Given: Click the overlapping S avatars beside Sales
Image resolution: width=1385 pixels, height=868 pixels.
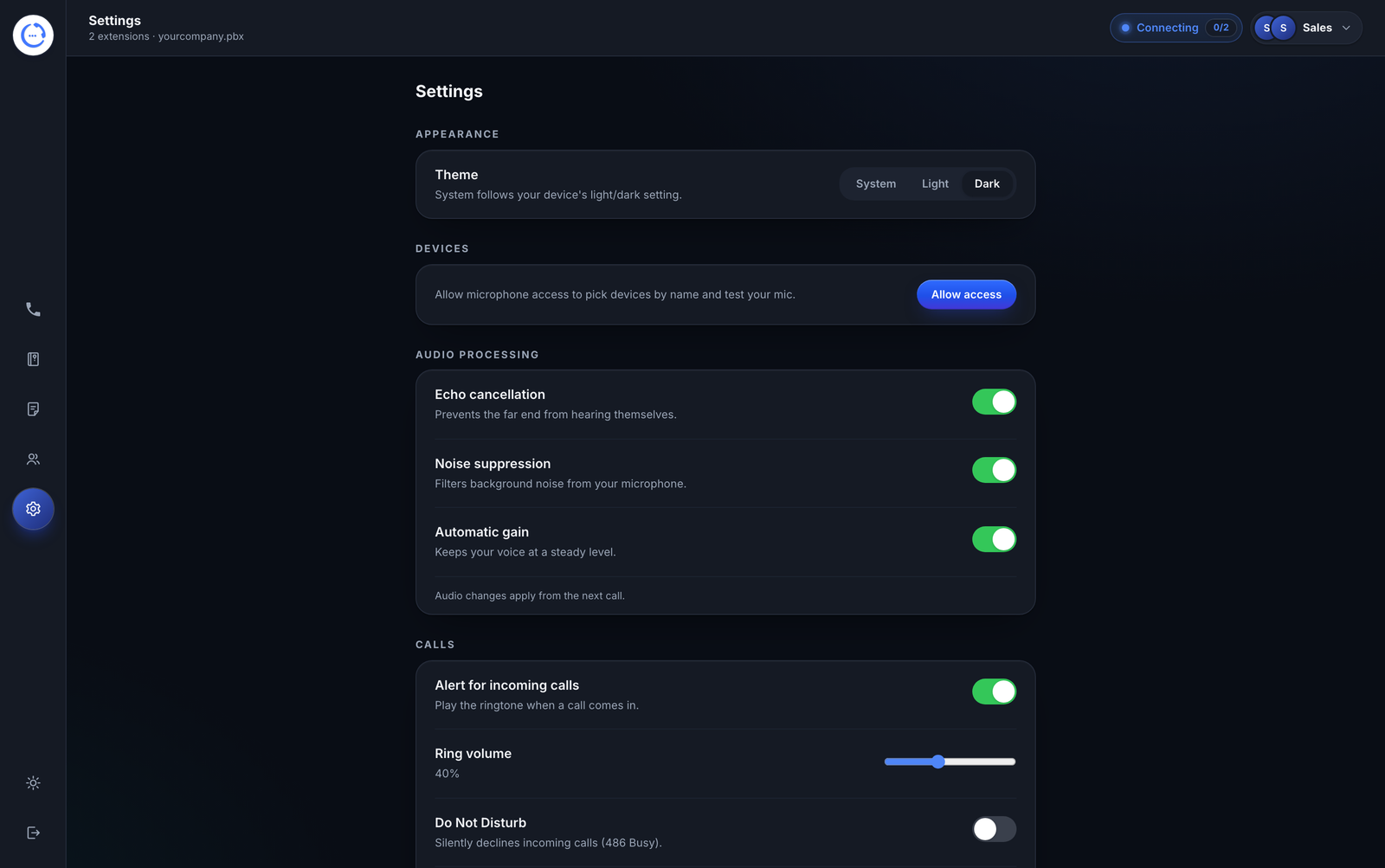Looking at the screenshot, I should point(1275,28).
